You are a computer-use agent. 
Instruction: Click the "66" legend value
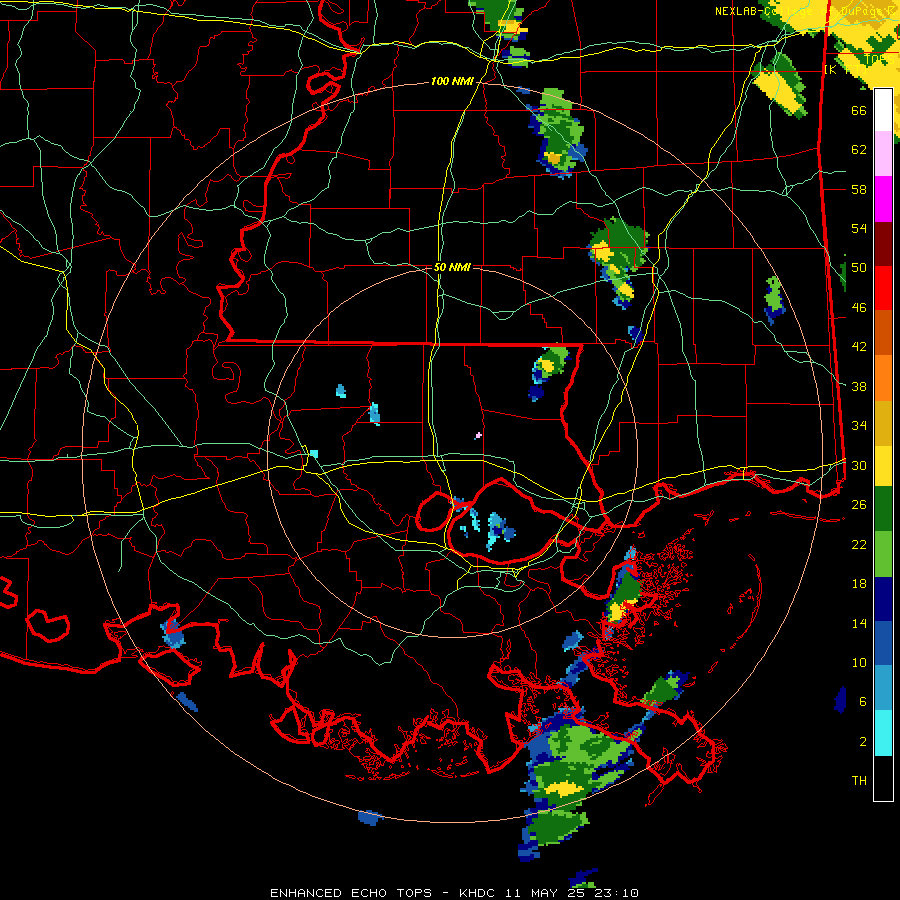tap(859, 110)
